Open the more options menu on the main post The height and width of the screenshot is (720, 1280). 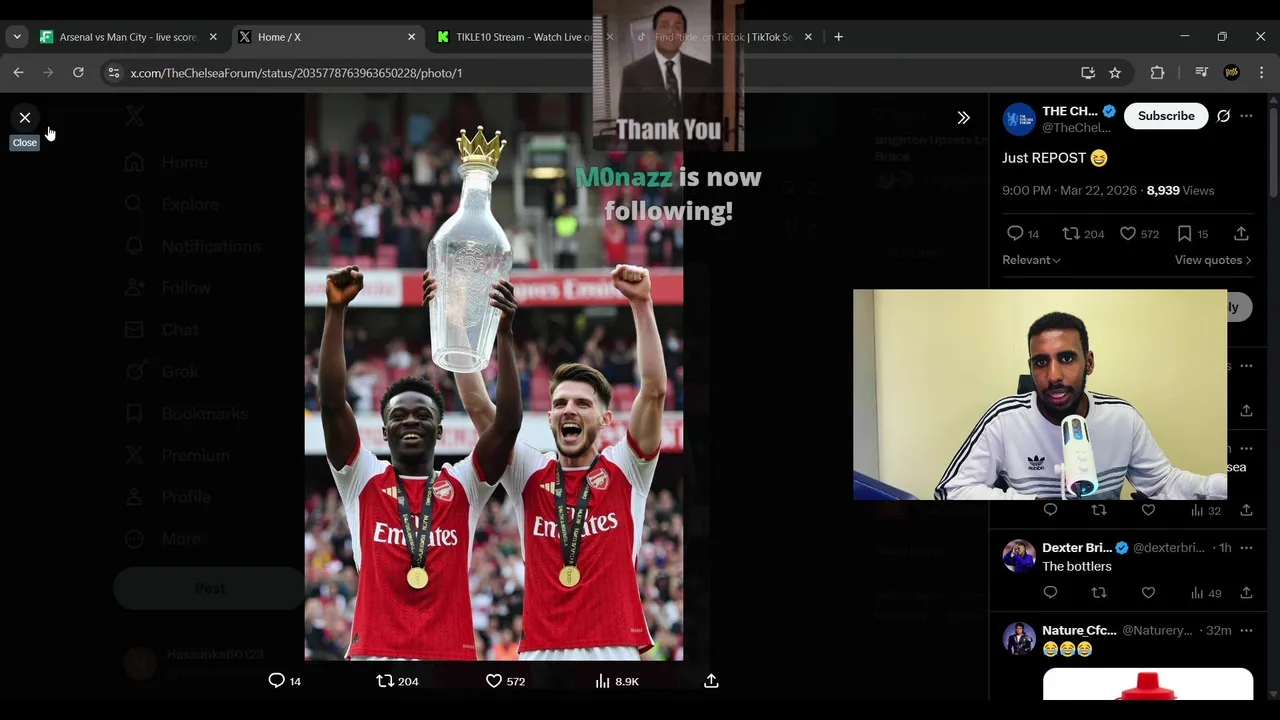tap(1246, 116)
